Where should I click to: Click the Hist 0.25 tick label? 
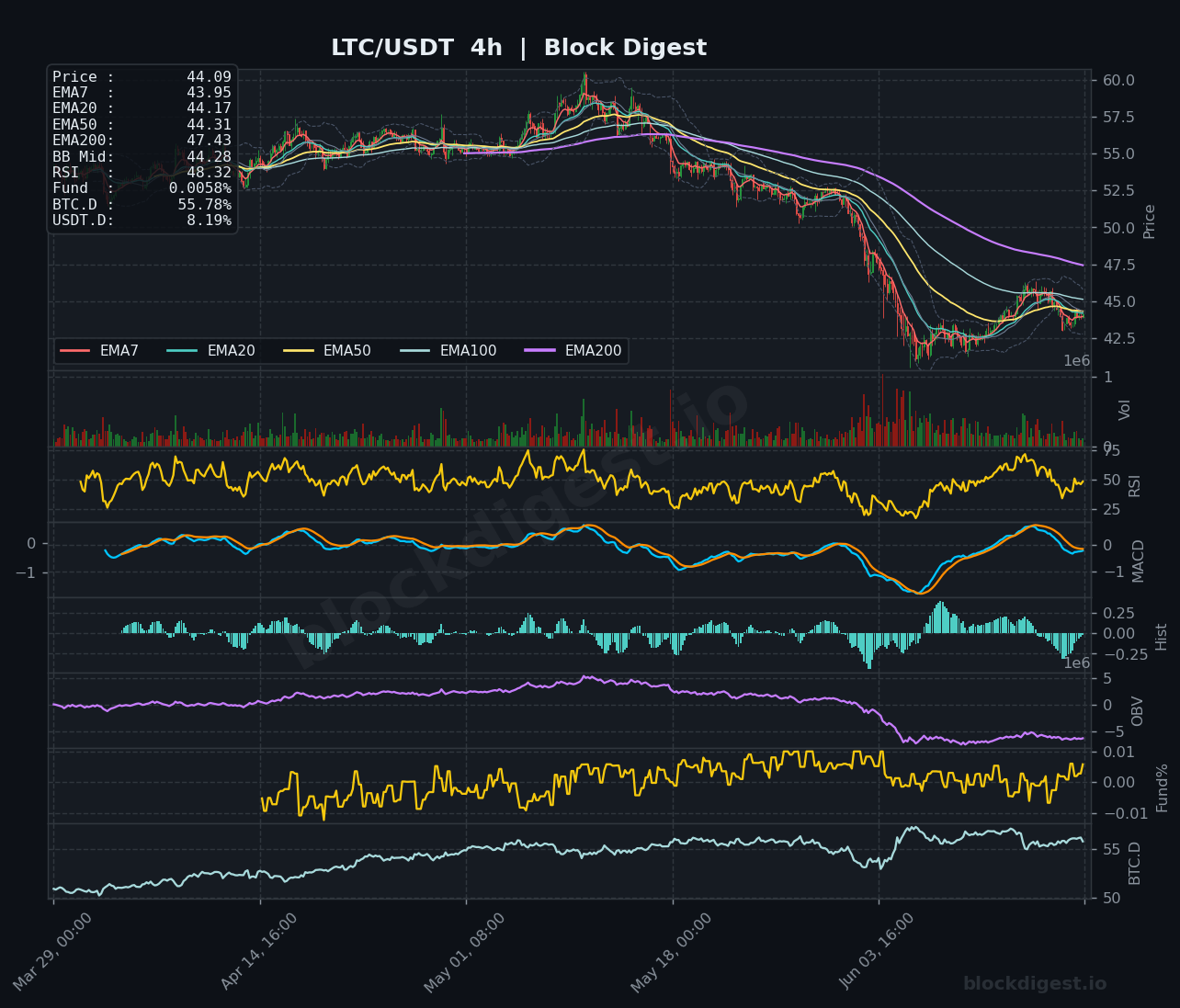tap(1118, 614)
